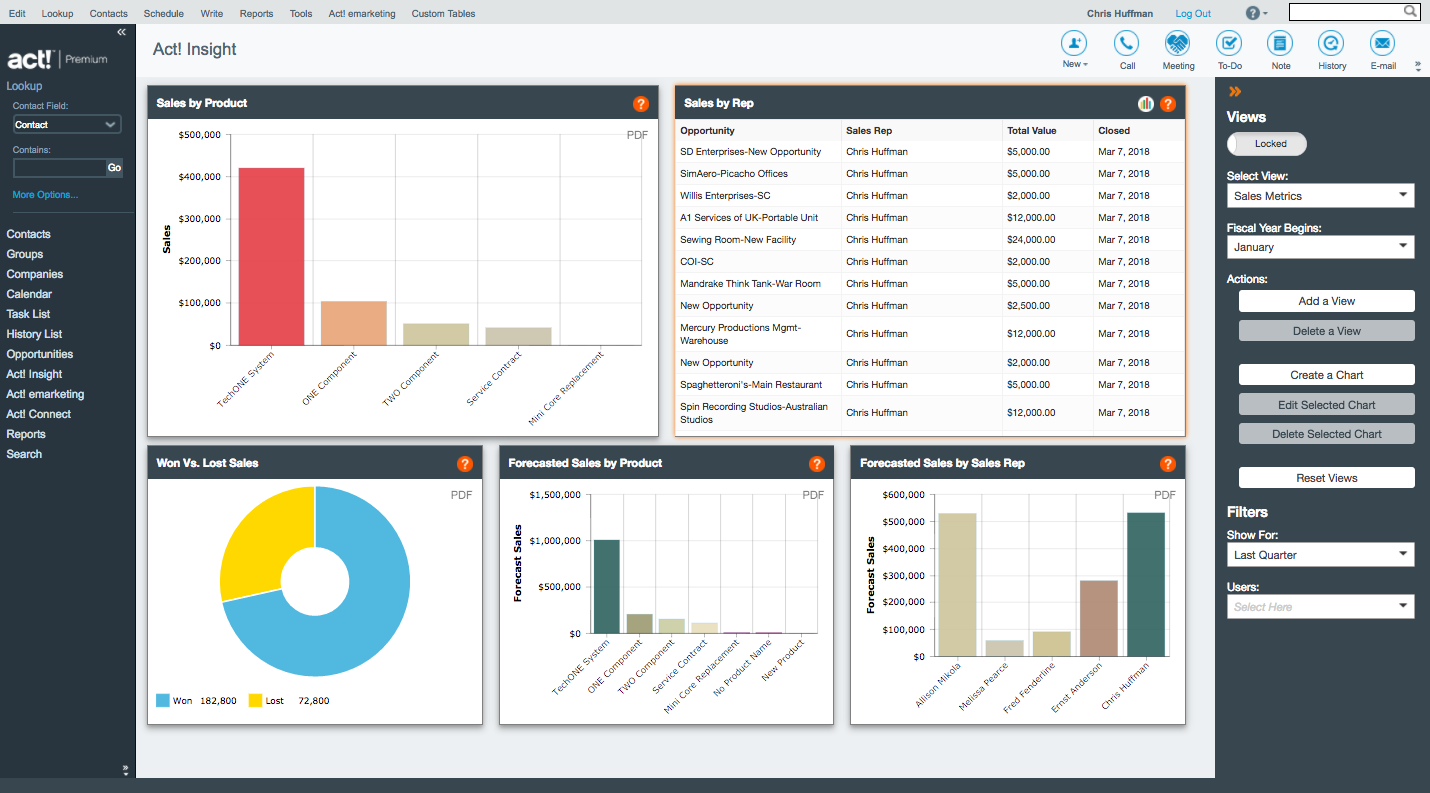The width and height of the screenshot is (1430, 793).
Task: Click the Won legend color swatch
Action: click(x=163, y=701)
